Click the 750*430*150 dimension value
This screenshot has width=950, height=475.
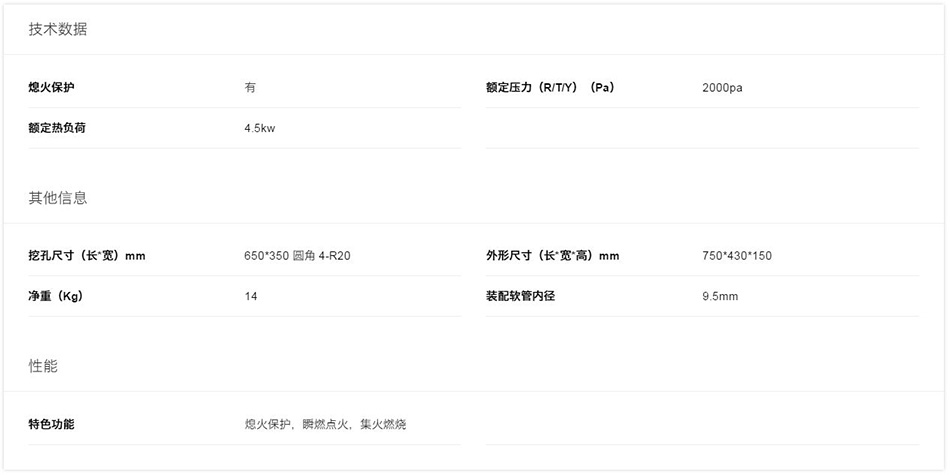click(x=737, y=256)
